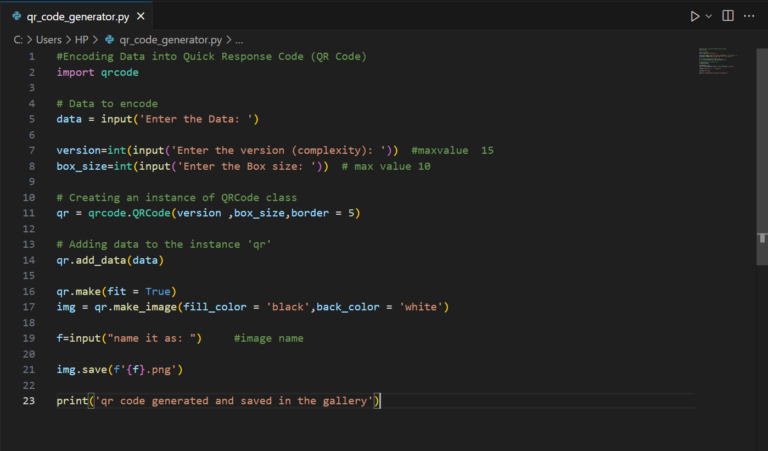
Task: Click the C: breadcrumb segment
Action: click(x=18, y=40)
